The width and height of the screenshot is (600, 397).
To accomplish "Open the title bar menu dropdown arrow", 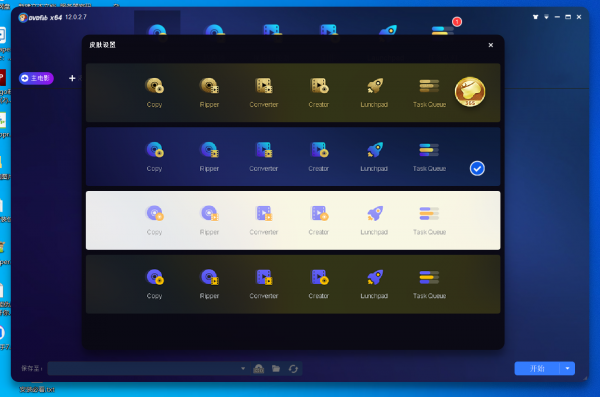I will point(546,17).
